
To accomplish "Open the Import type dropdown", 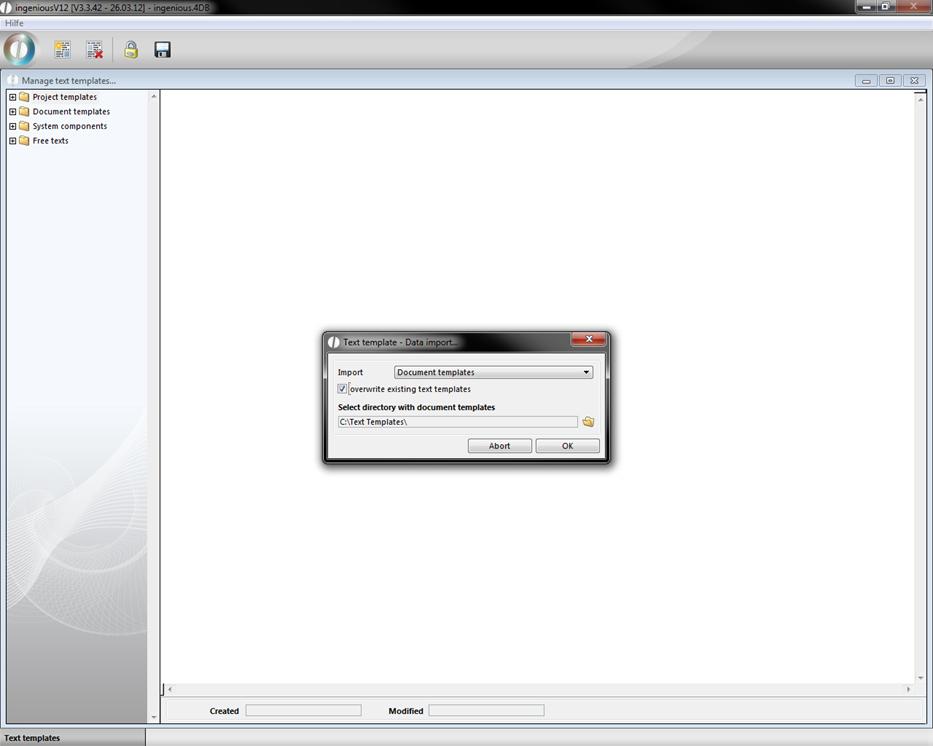I will (x=586, y=372).
